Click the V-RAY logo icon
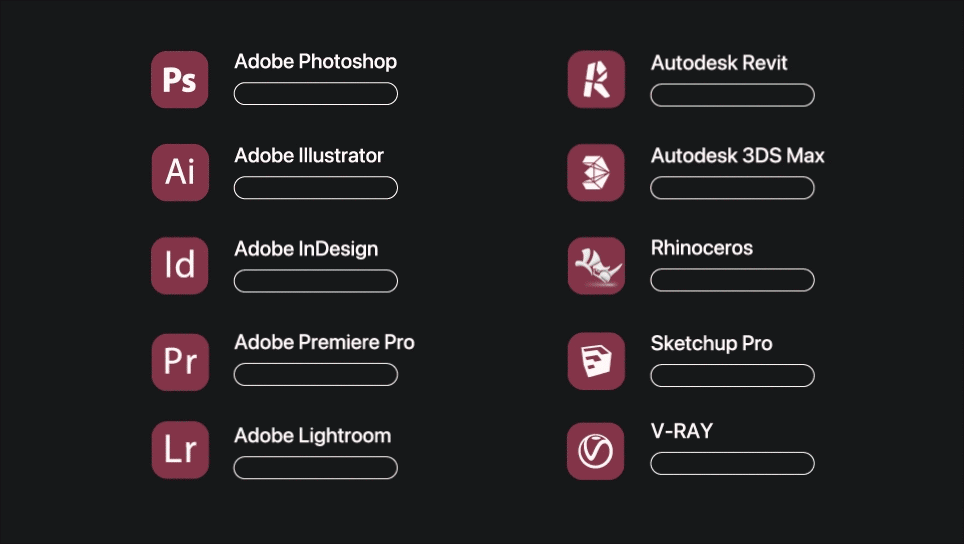 (595, 451)
